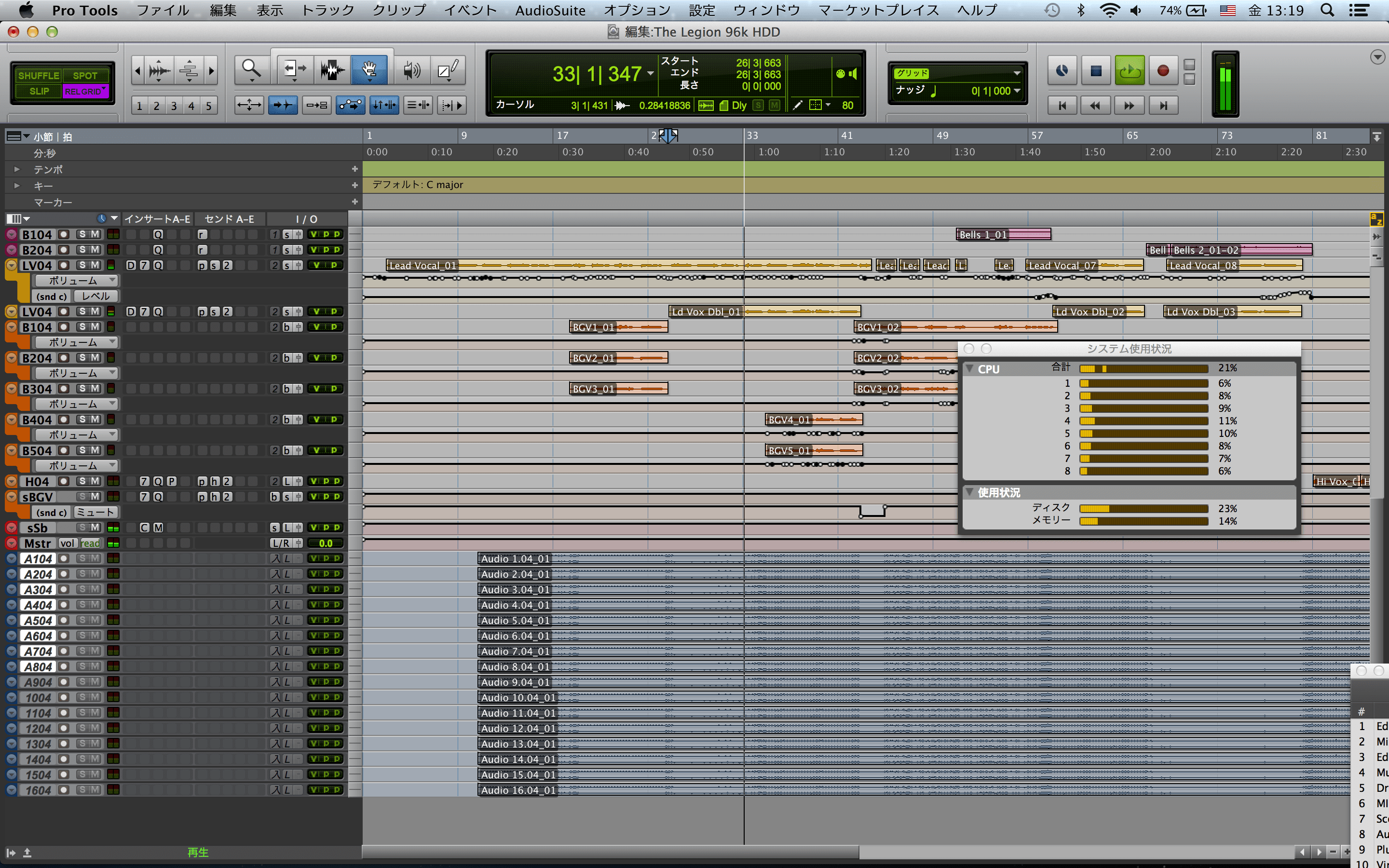This screenshot has width=1389, height=868.
Task: Zoom out horizontally with left arrow
Action: [138, 70]
